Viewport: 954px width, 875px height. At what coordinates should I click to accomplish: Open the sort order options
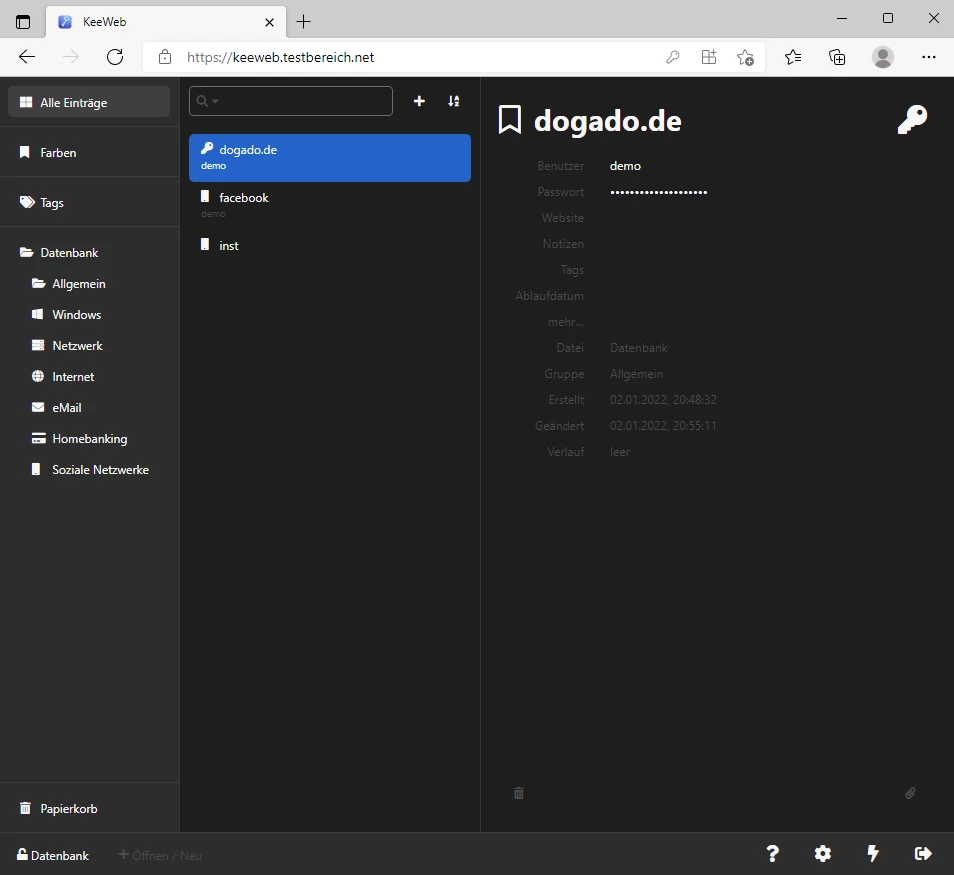point(454,101)
